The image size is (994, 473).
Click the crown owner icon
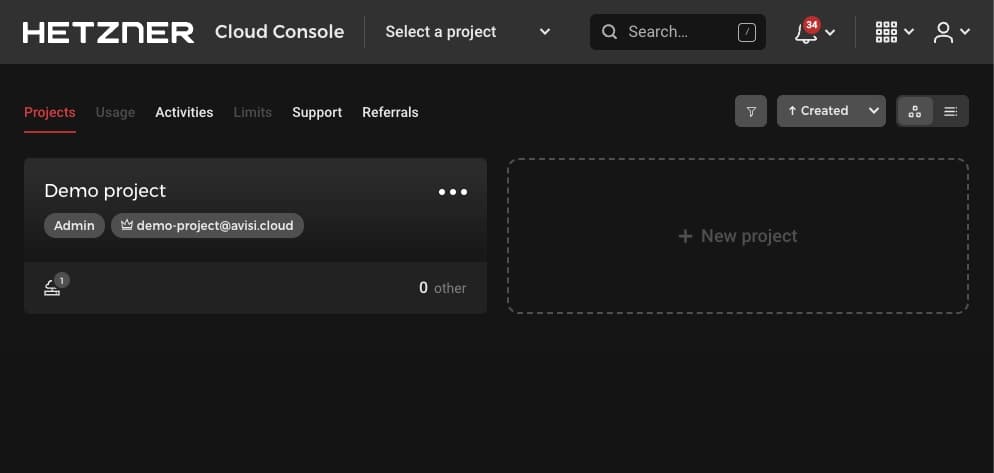[127, 225]
